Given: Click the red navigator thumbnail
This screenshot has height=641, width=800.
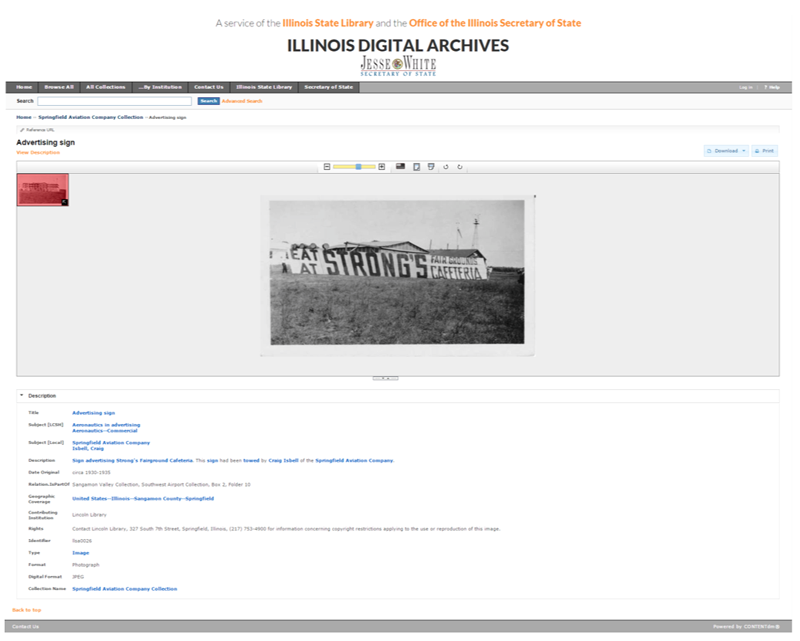Looking at the screenshot, I should pos(43,190).
